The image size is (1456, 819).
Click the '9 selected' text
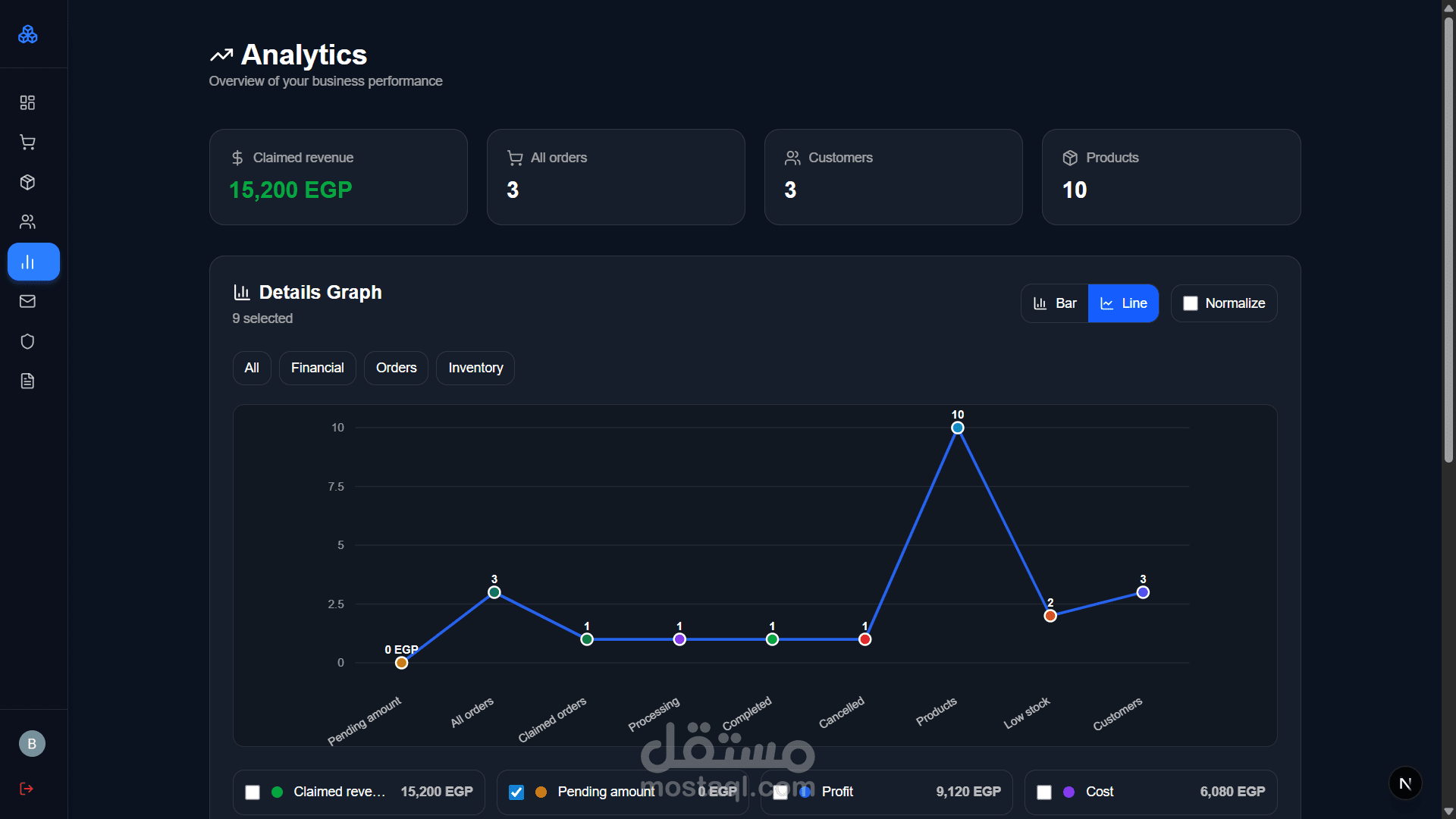tap(262, 318)
